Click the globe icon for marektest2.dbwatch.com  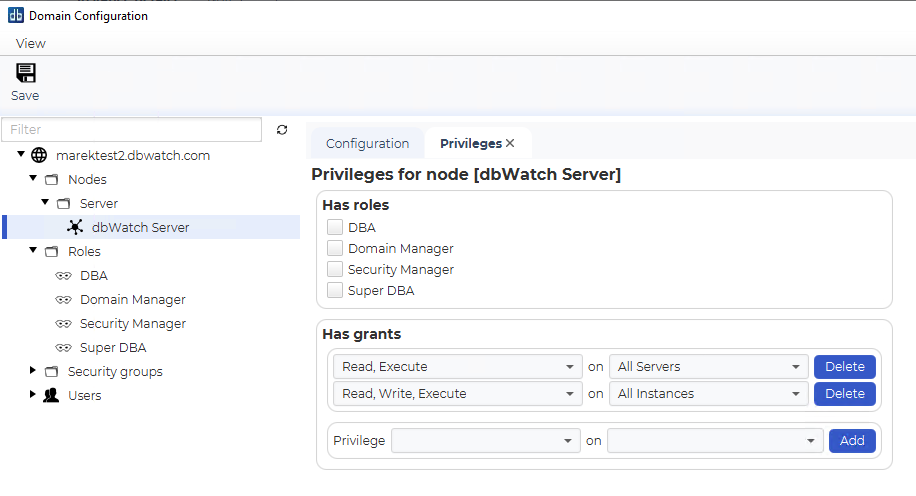(x=39, y=155)
